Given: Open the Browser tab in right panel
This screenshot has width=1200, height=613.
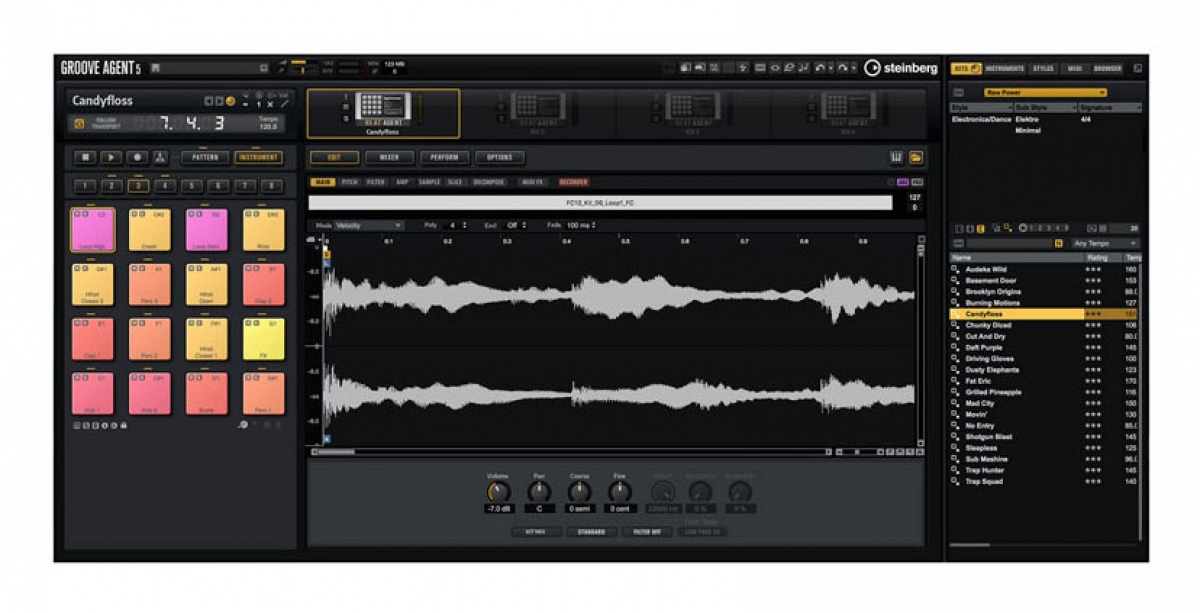Looking at the screenshot, I should pyautogui.click(x=1107, y=69).
